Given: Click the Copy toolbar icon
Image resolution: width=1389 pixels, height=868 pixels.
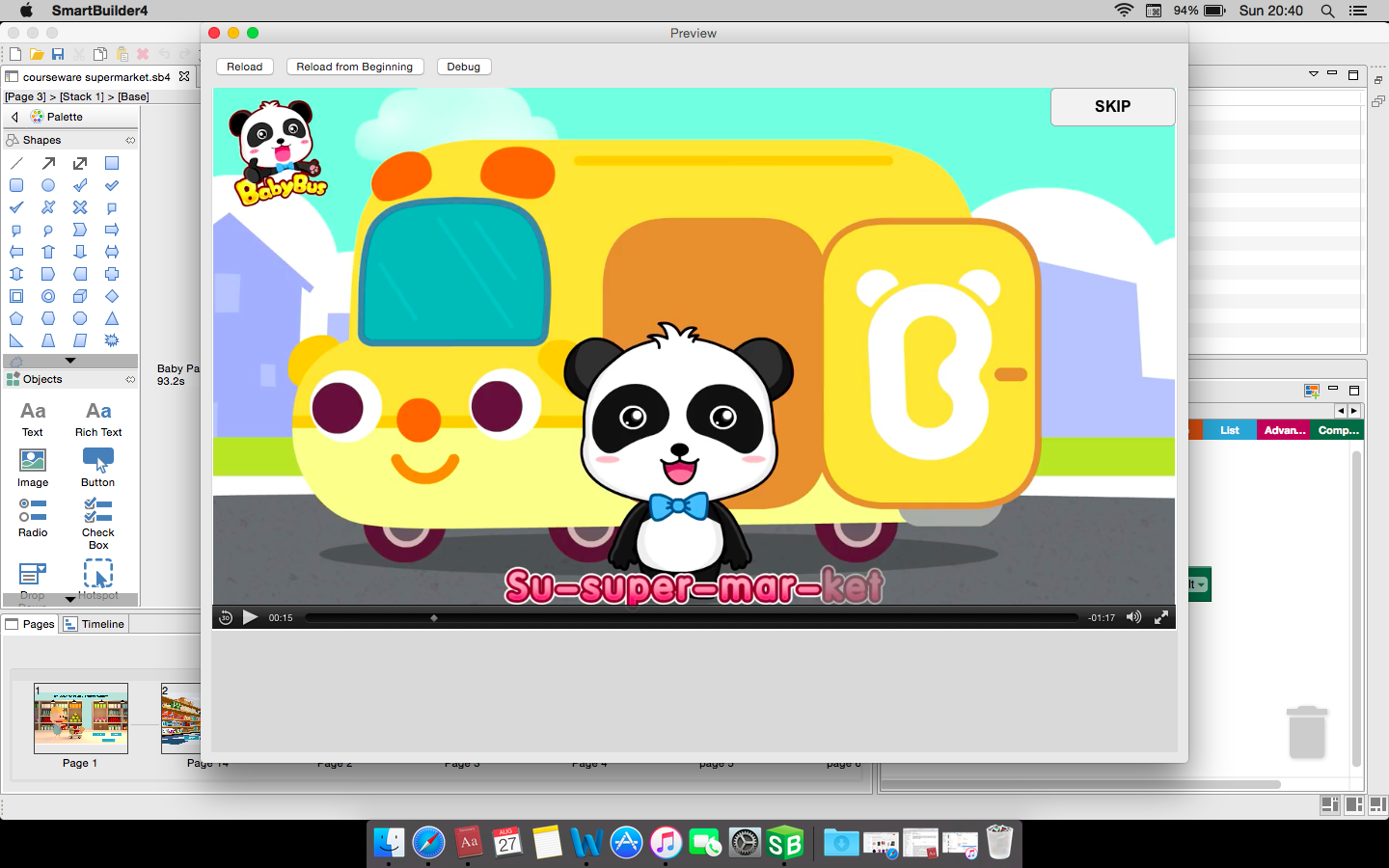Looking at the screenshot, I should (100, 54).
